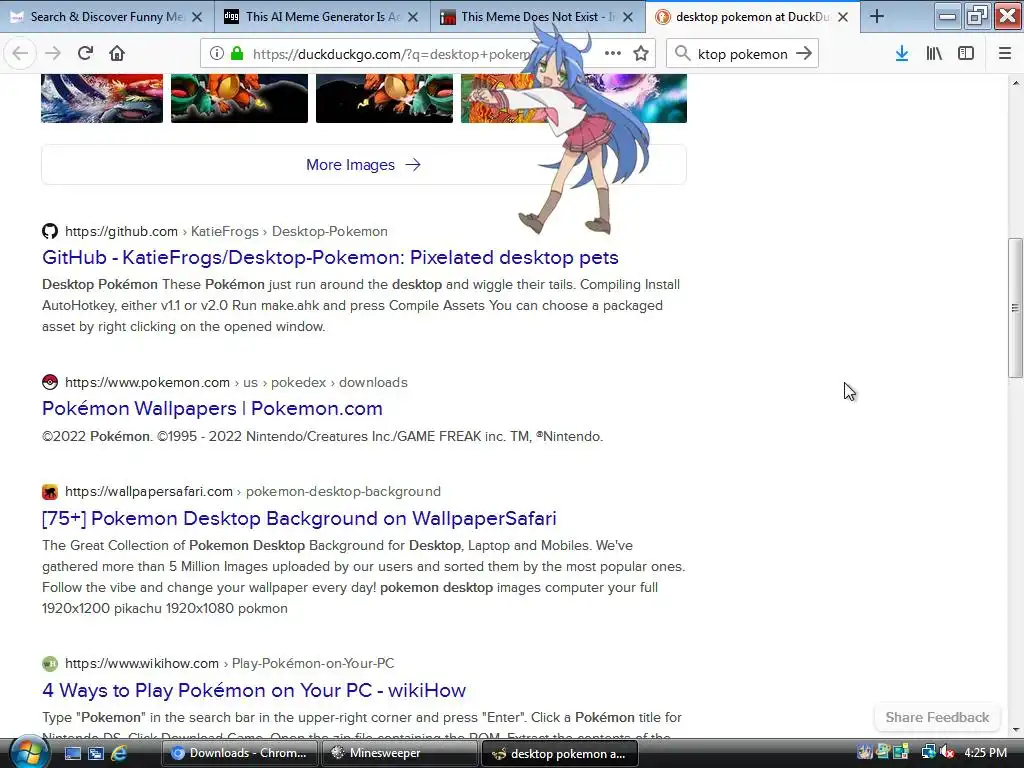
Task: Open GitHub KatieFrogs/Desktop-Pokemon result title
Action: tap(330, 257)
